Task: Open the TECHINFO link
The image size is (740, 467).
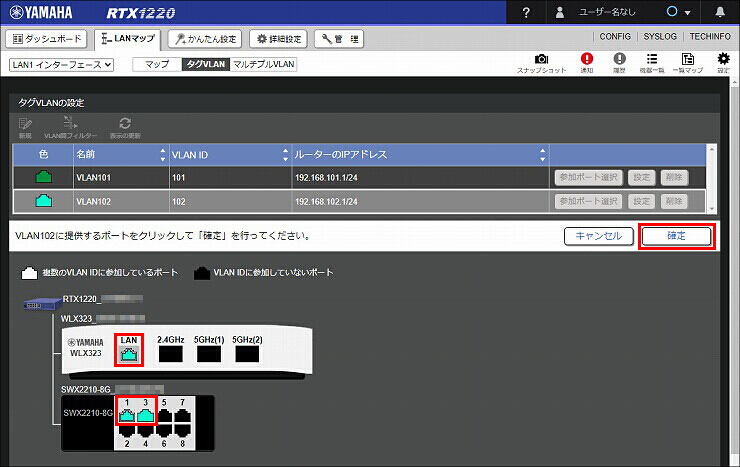Action: (710, 36)
